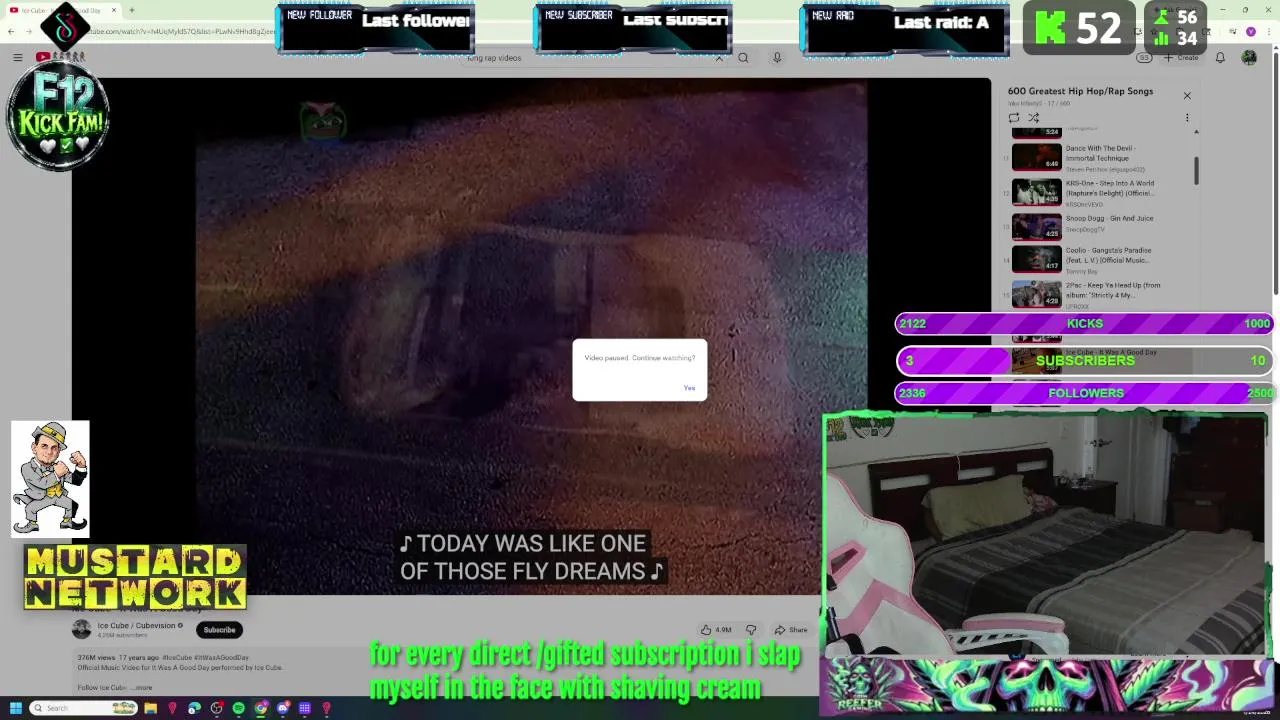The height and width of the screenshot is (720, 1280).
Task: Click the Windows taskbar Search box
Action: pos(83,708)
